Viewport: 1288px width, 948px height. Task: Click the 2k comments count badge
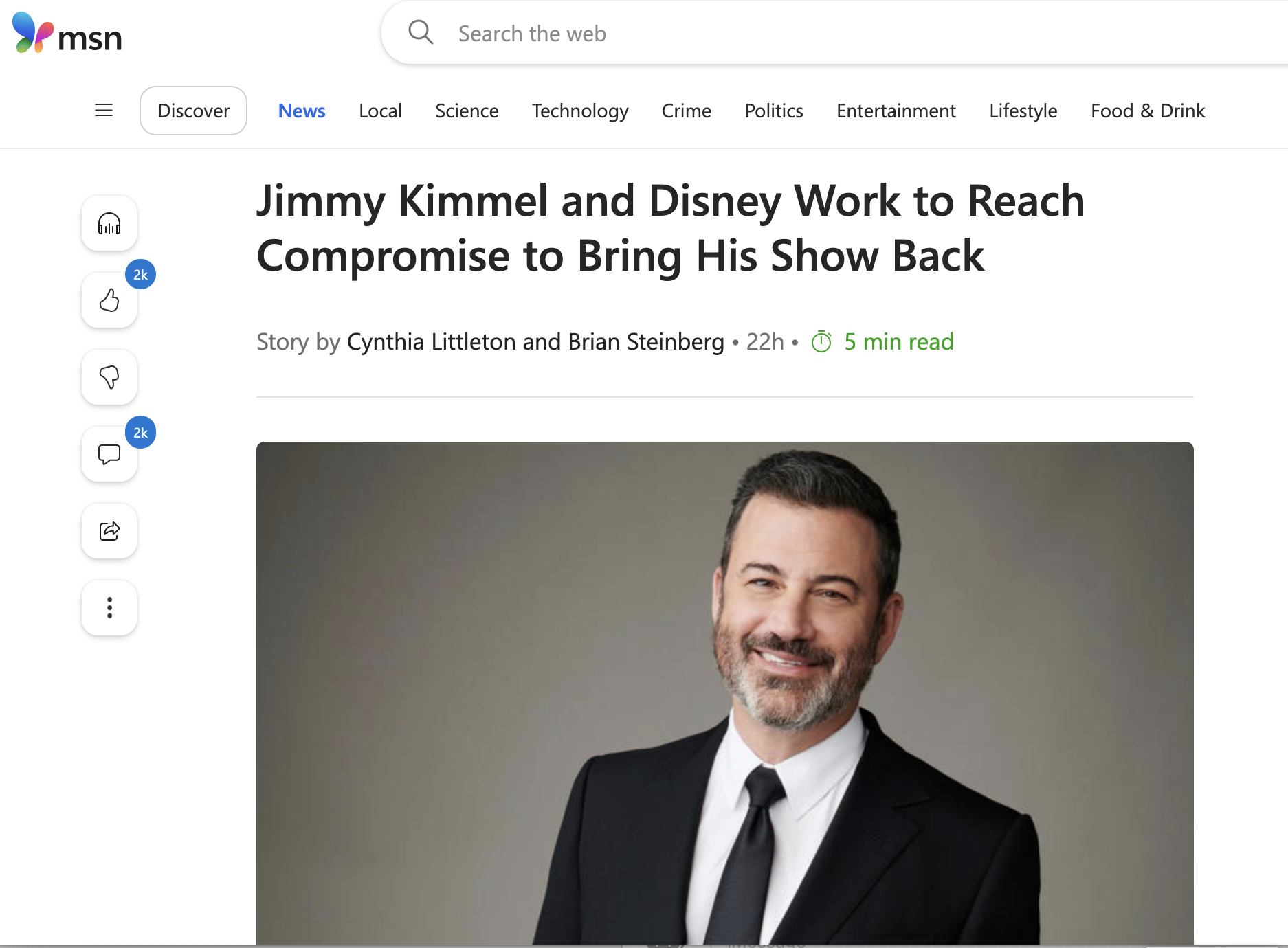pos(140,433)
